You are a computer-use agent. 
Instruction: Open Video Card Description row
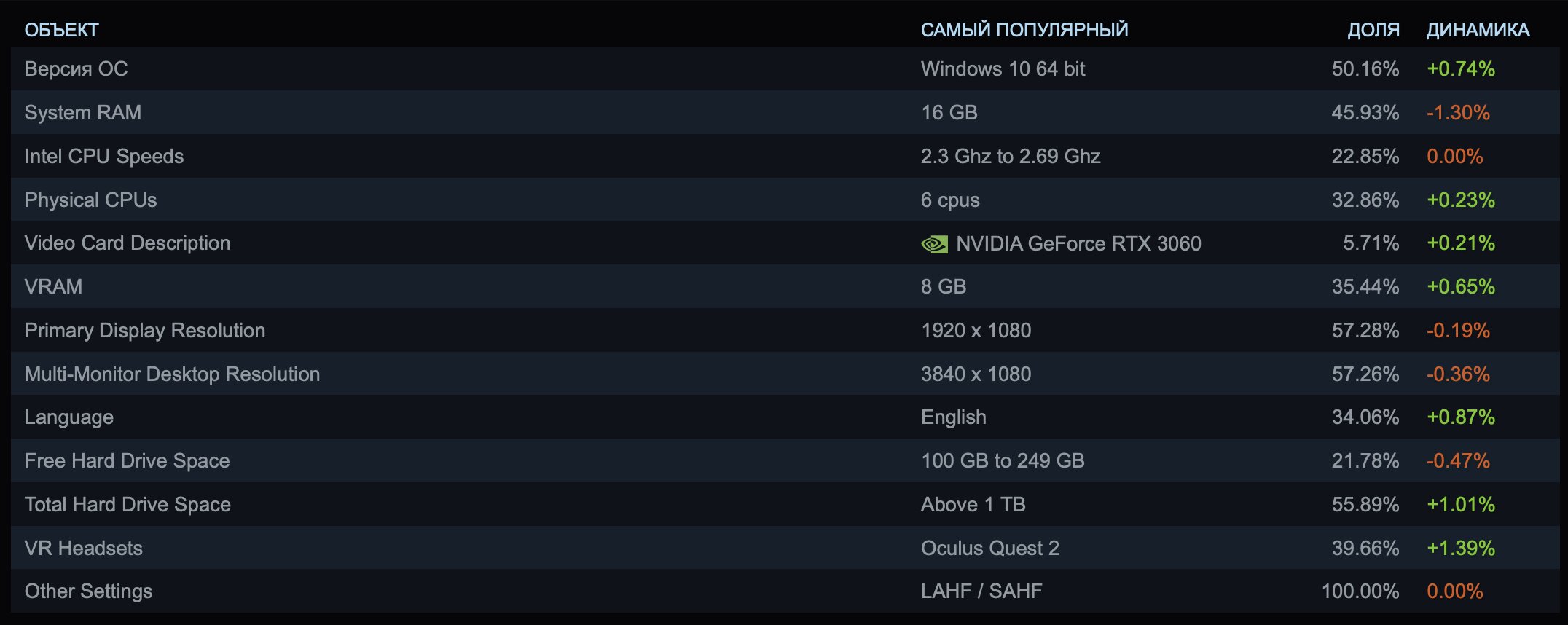tap(785, 243)
